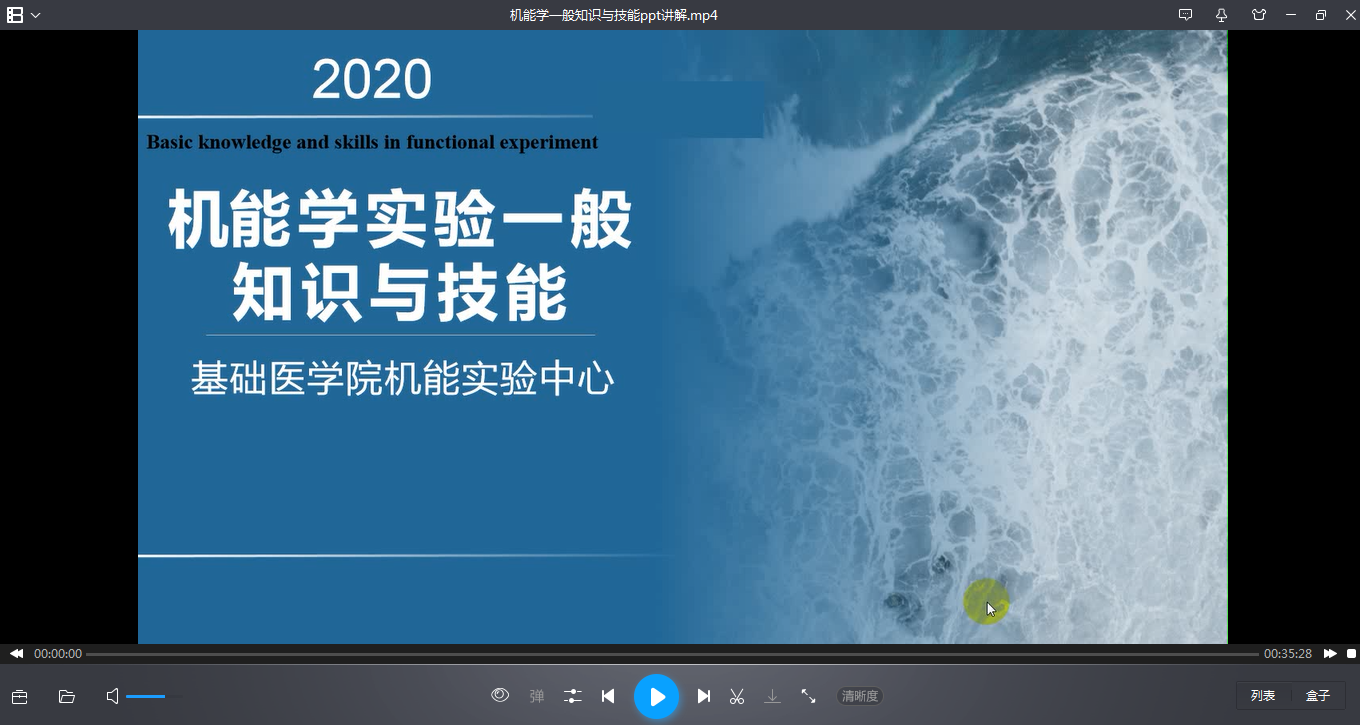
Task: Open the 盒子 box tab
Action: 1318,696
